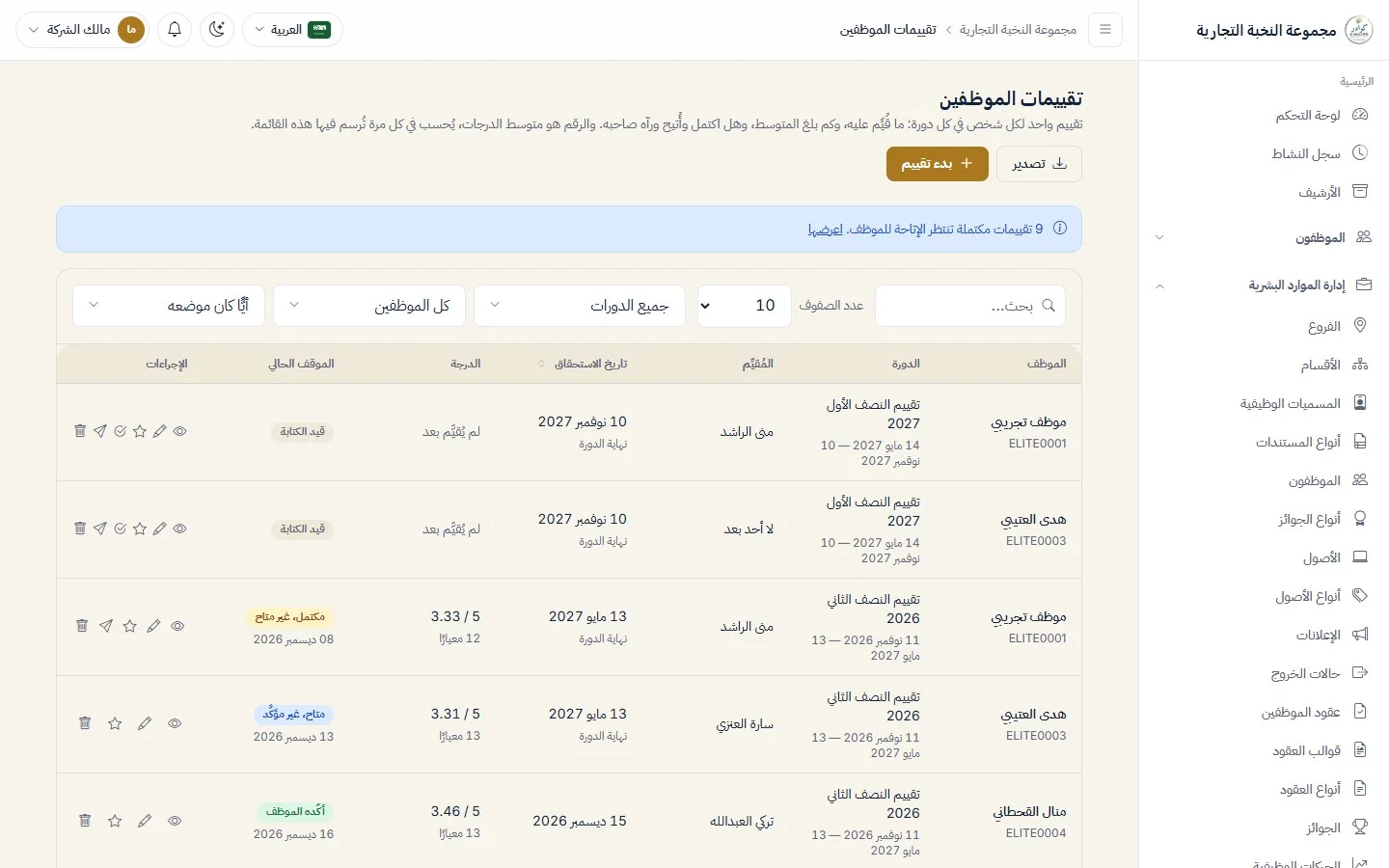Image resolution: width=1389 pixels, height=868 pixels.
Task: Switch dark mode with the moon icon
Action: pyautogui.click(x=217, y=29)
